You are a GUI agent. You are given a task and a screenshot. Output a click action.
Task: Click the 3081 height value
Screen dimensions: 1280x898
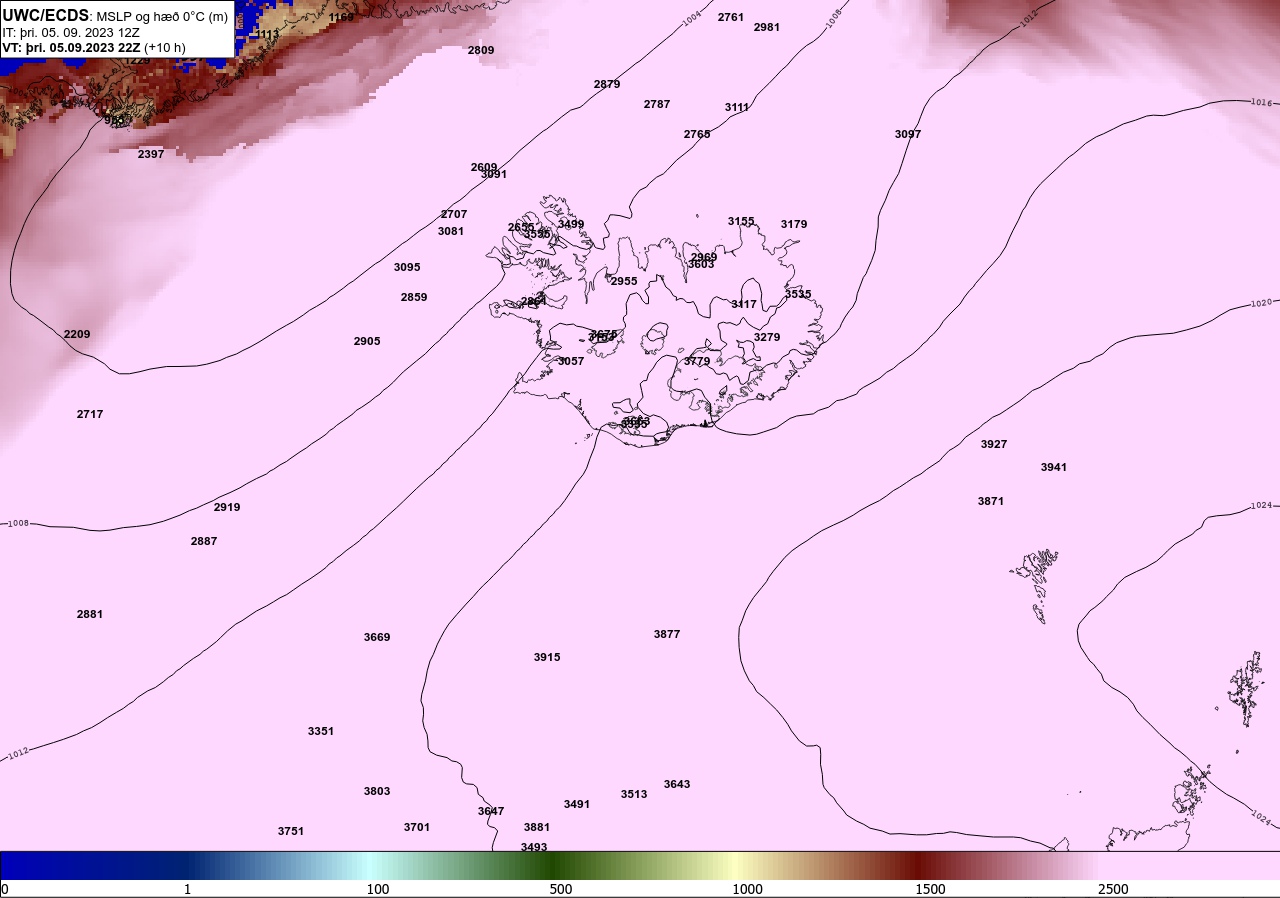click(x=451, y=231)
